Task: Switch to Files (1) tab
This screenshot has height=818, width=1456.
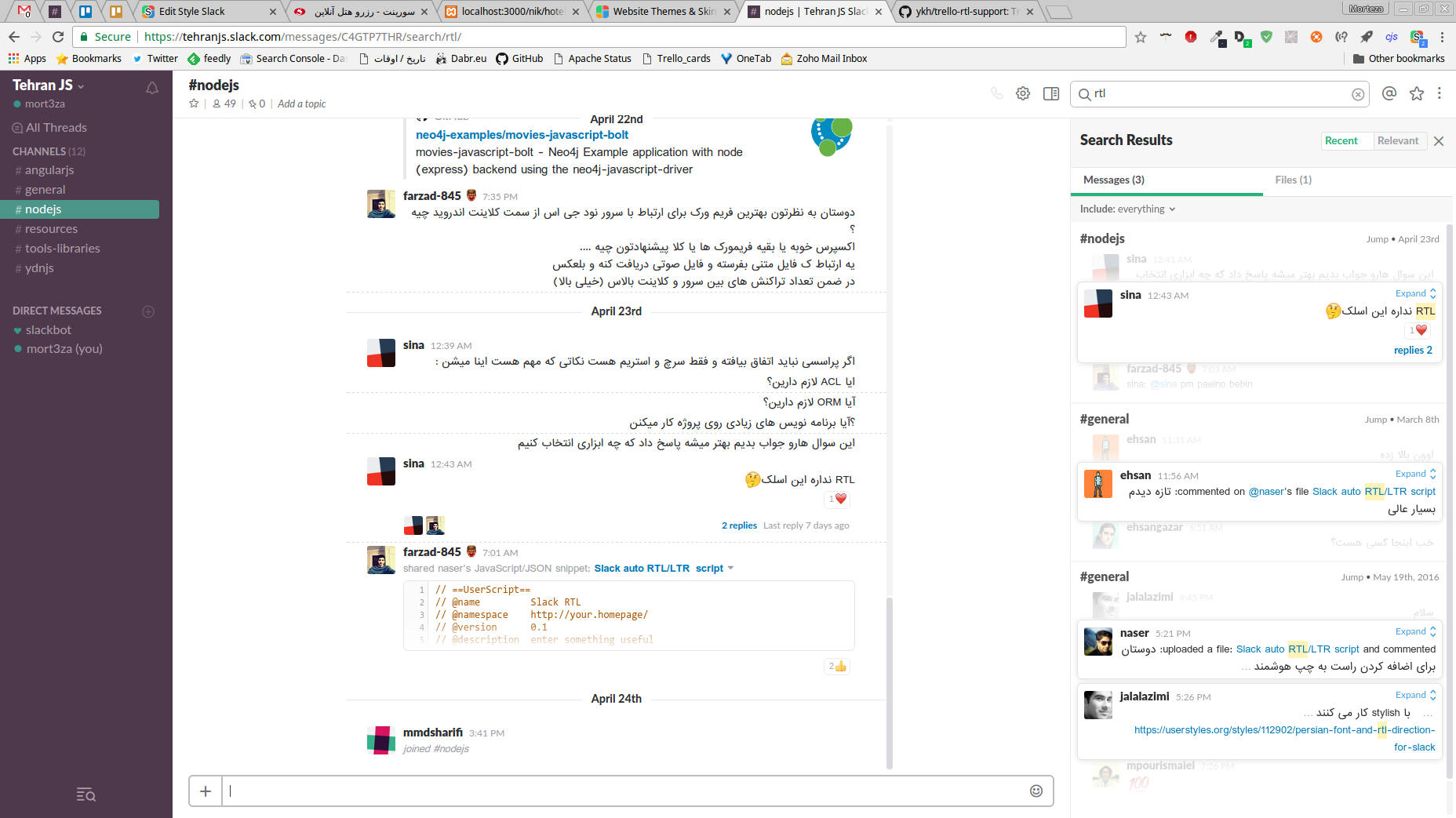Action: coord(1293,180)
